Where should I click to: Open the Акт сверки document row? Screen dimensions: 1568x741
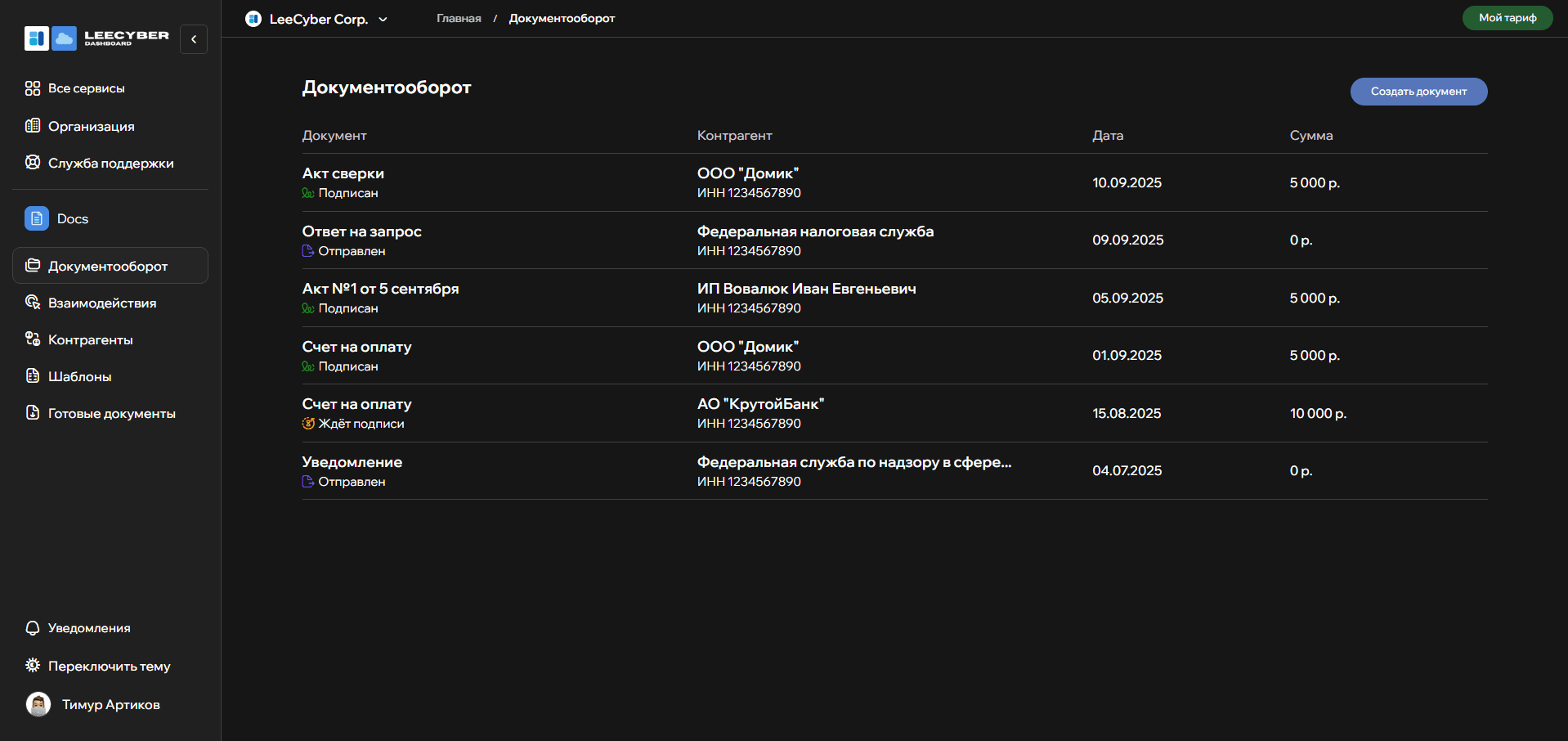click(x=343, y=173)
